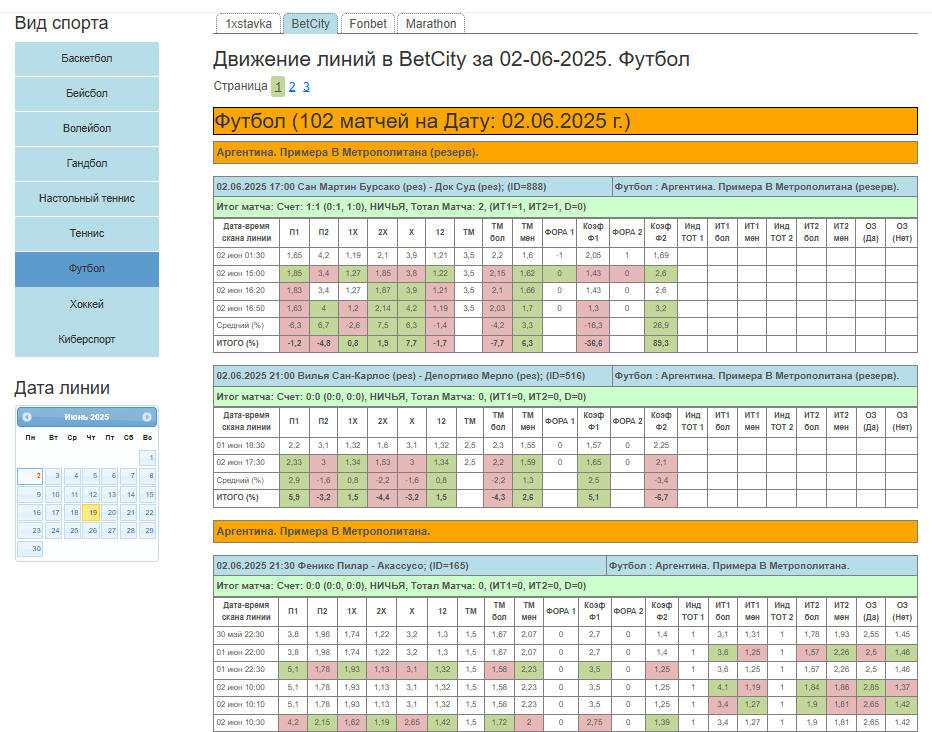Click result row with 'ИД=516' match above
Viewport: 932px width, 732px height.
pyautogui.click(x=565, y=396)
